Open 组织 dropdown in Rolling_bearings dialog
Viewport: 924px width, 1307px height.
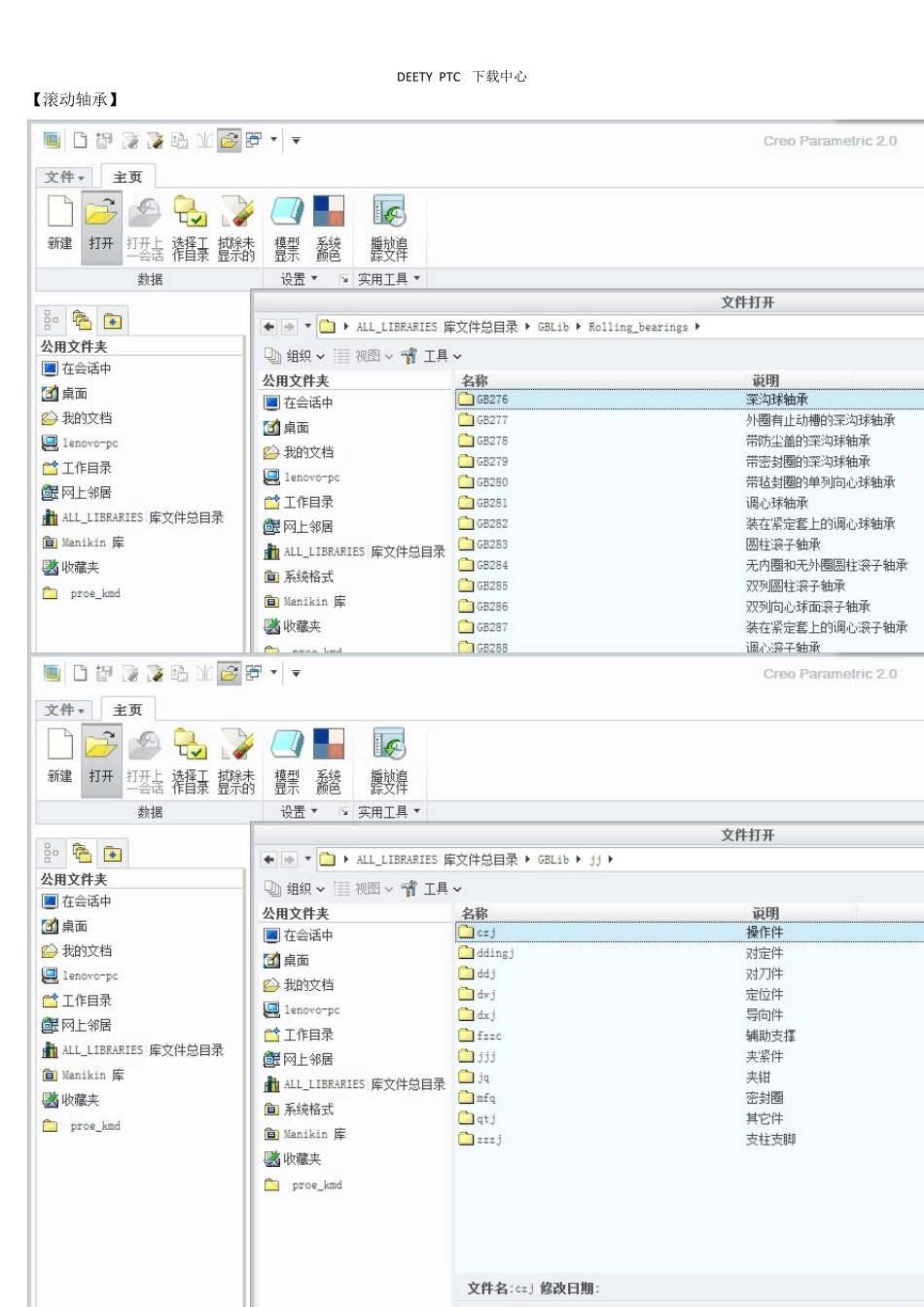click(x=296, y=356)
